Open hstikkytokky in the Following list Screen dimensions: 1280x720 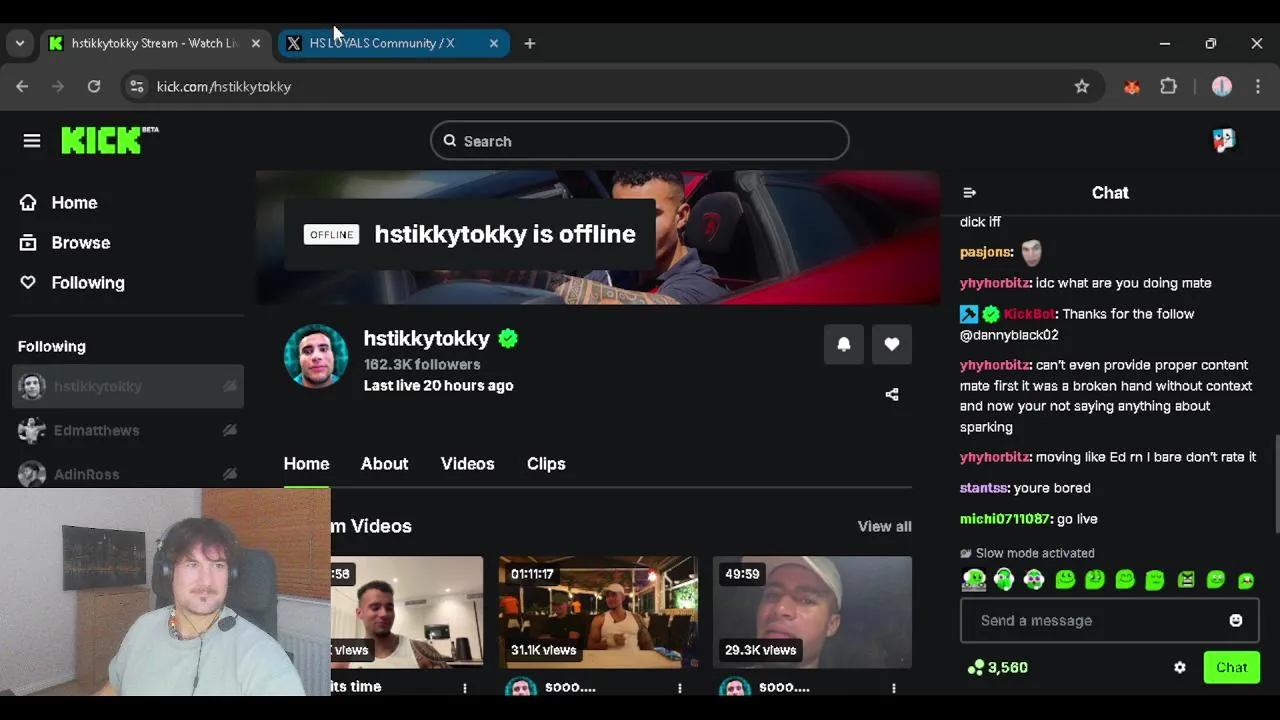pos(128,386)
